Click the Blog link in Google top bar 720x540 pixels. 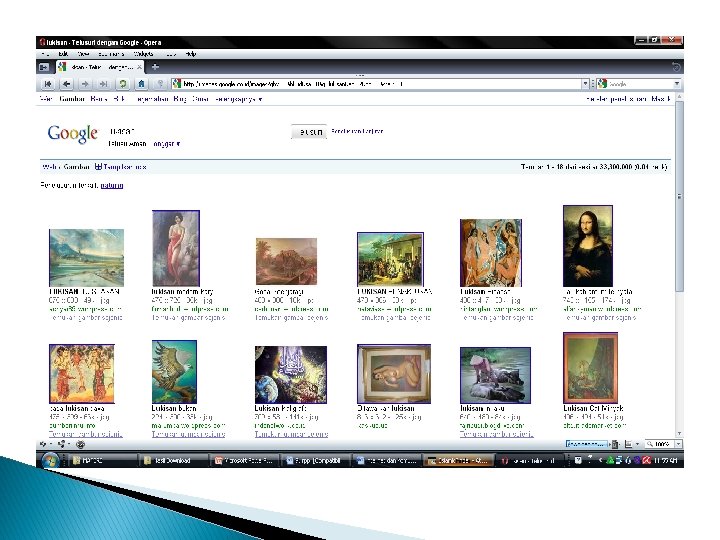(x=180, y=99)
